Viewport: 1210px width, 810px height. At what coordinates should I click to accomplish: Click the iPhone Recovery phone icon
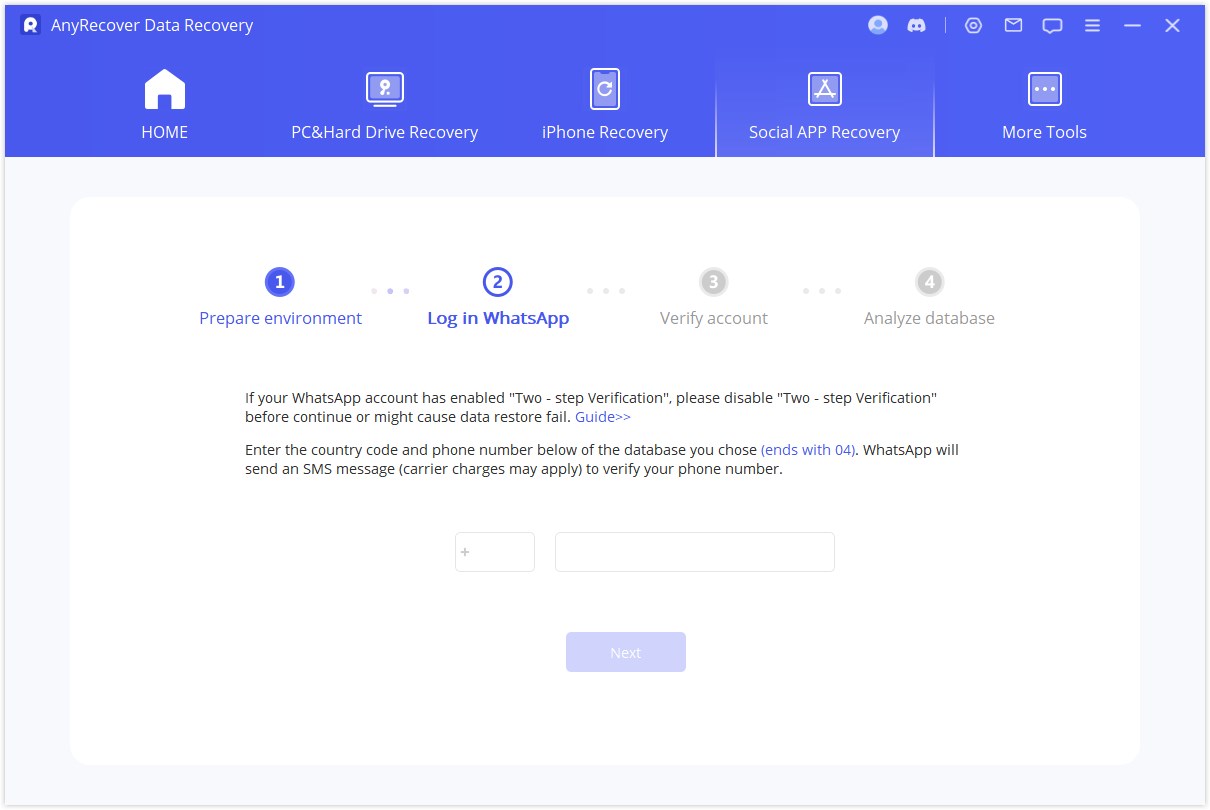[604, 89]
